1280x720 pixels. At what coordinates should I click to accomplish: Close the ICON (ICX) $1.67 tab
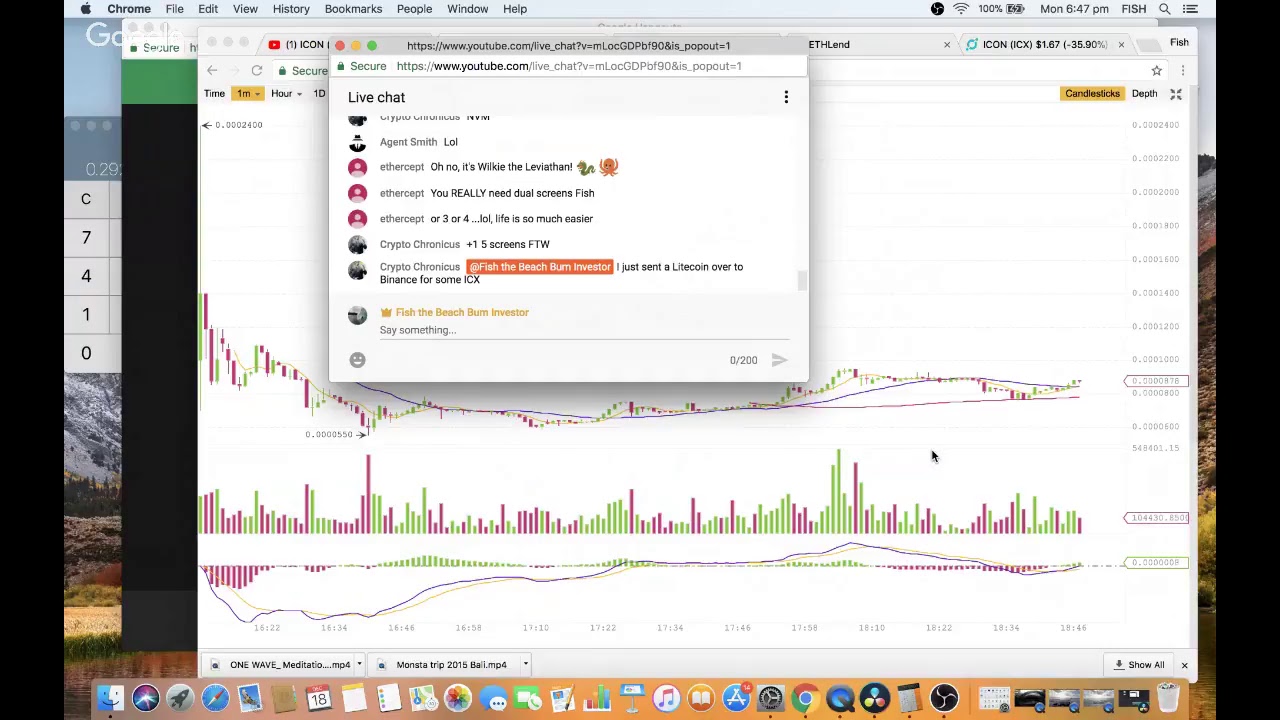point(1121,45)
